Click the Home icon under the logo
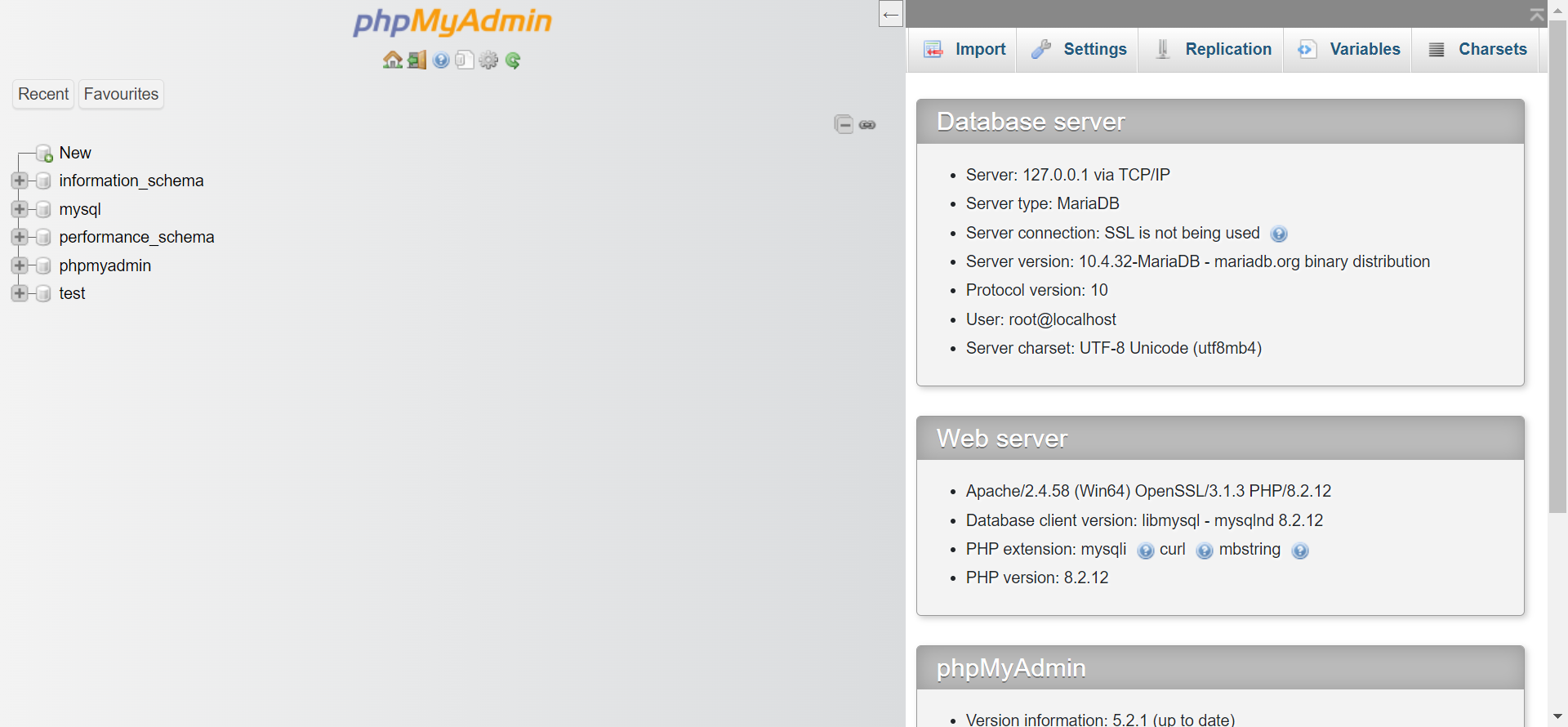 pos(393,60)
